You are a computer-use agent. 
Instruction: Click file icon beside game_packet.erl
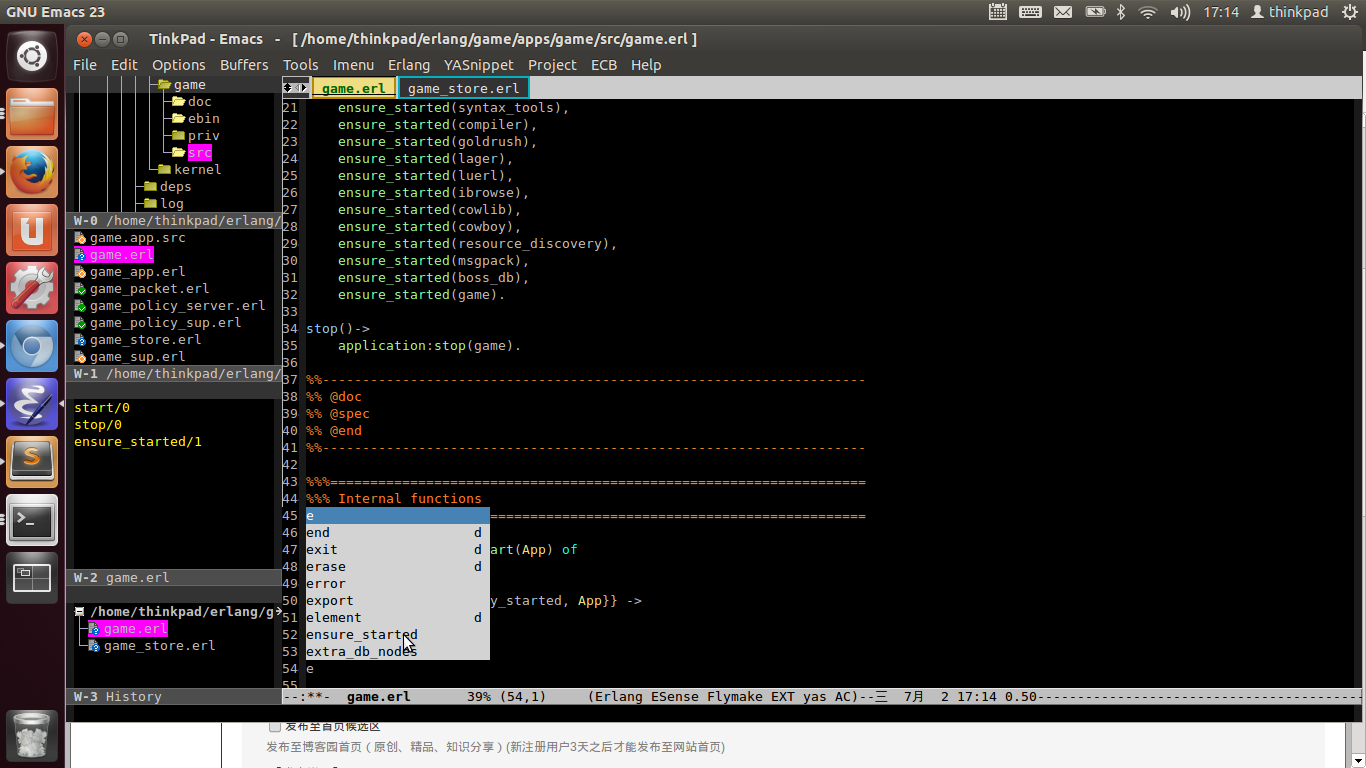click(x=80, y=289)
